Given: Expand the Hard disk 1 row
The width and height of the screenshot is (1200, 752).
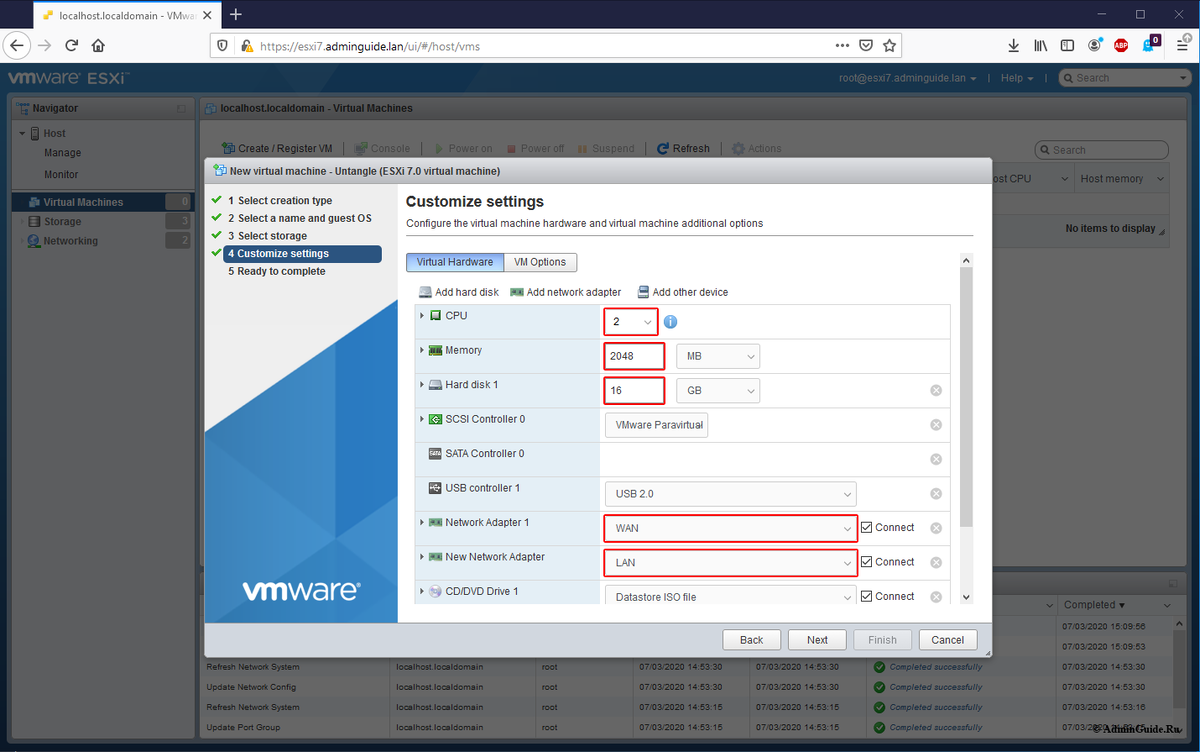Looking at the screenshot, I should [x=422, y=384].
